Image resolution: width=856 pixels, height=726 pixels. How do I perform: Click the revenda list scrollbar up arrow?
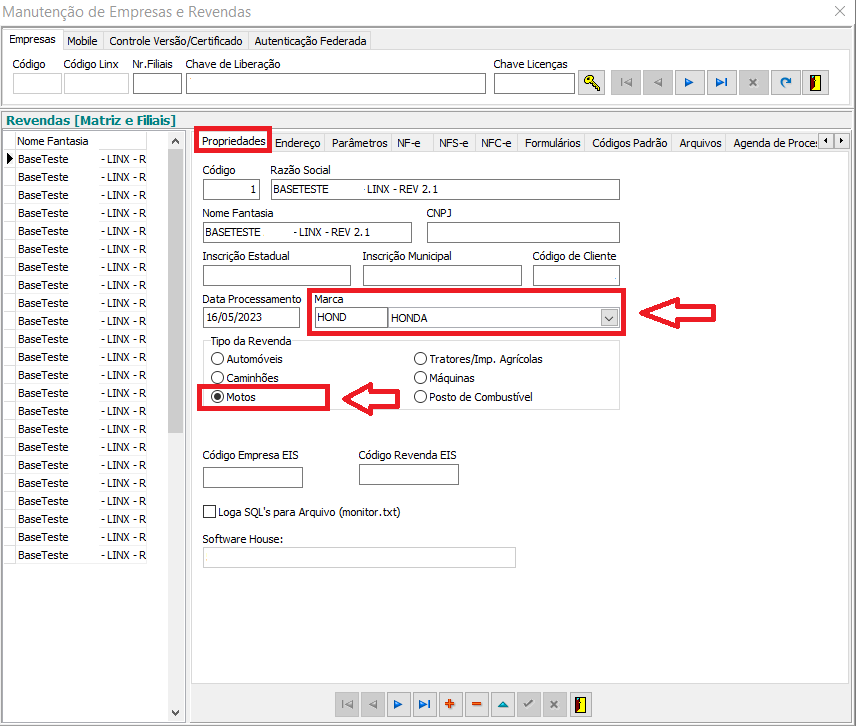point(175,141)
